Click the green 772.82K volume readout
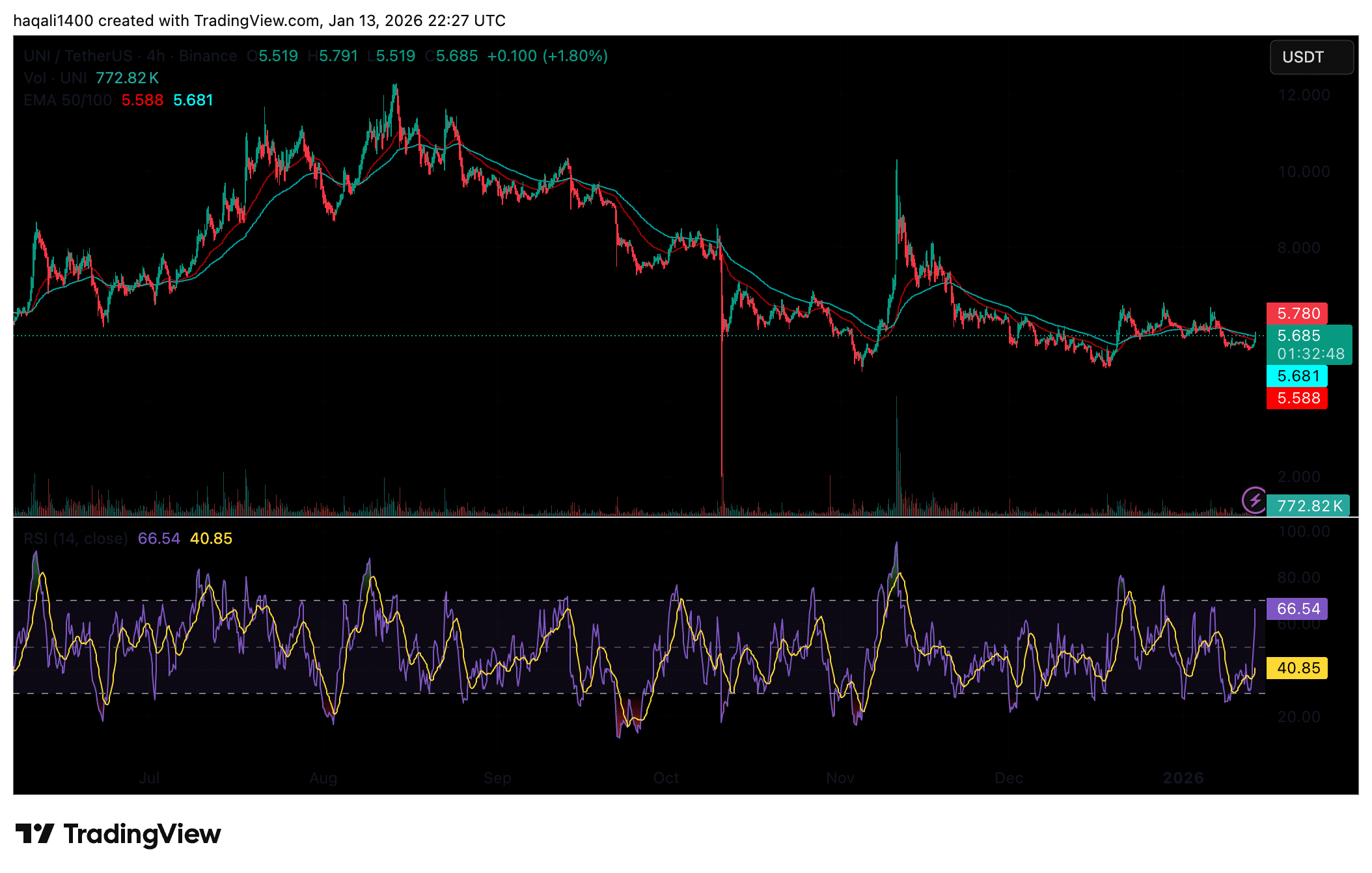The image size is (1372, 873). [1308, 505]
